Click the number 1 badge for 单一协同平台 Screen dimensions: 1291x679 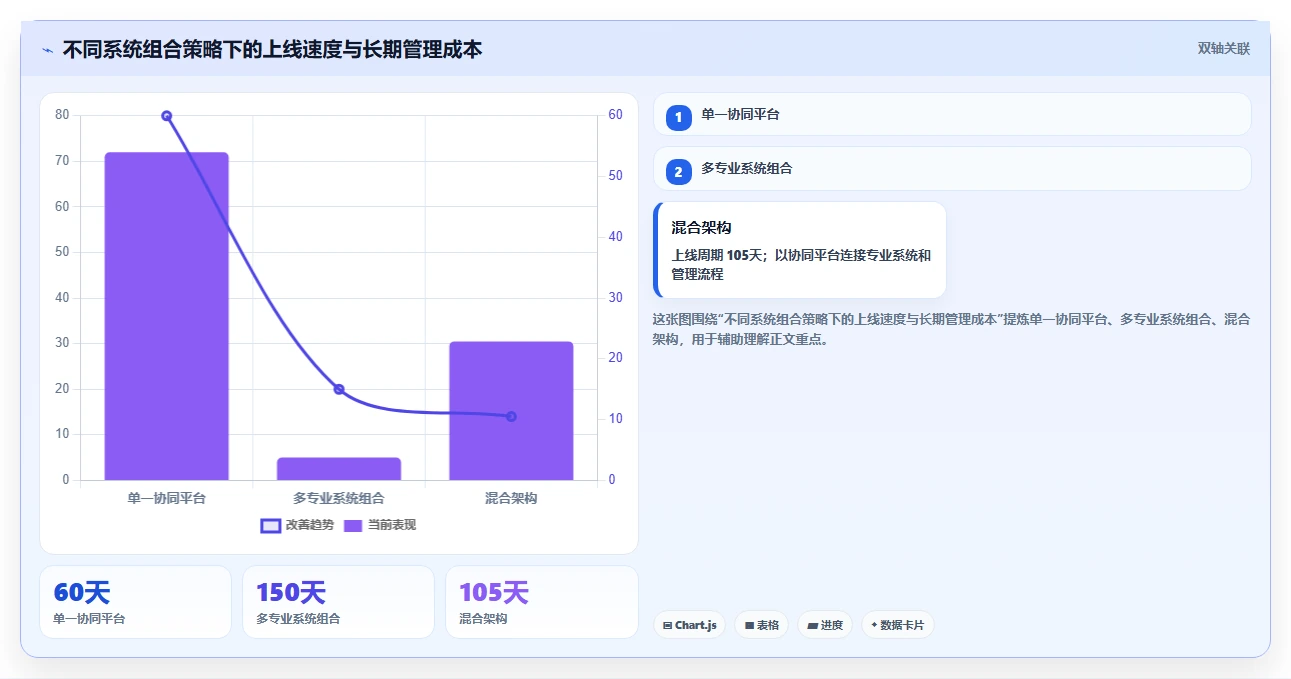[x=678, y=117]
